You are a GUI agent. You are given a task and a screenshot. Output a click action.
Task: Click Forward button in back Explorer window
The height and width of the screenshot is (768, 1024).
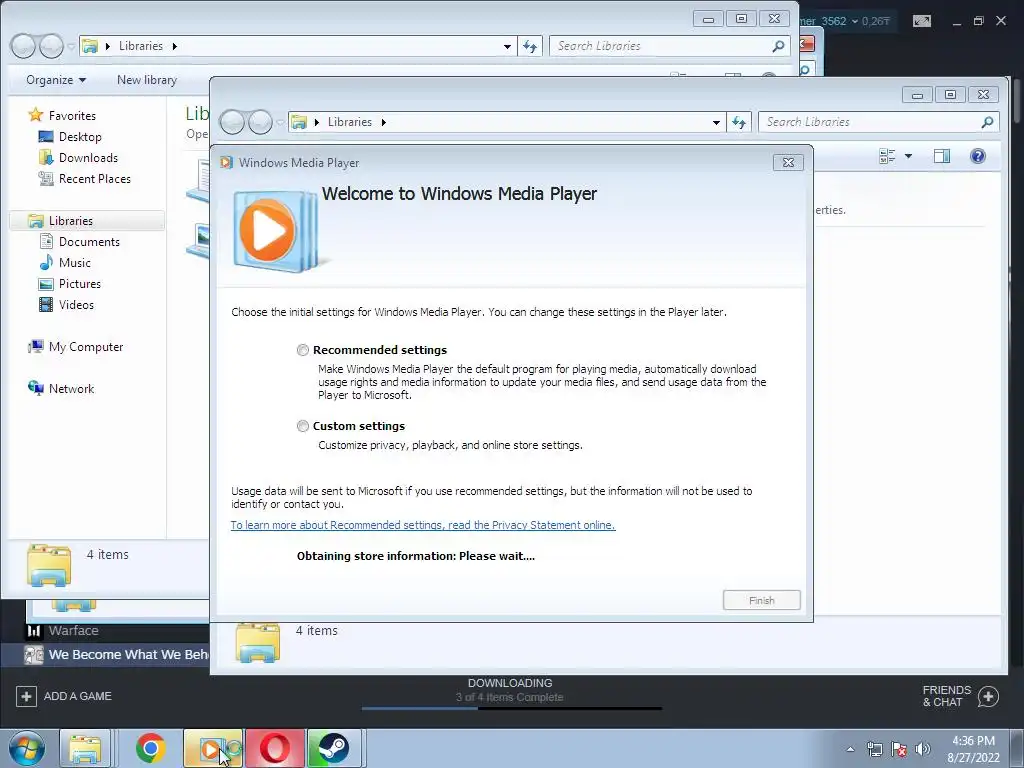[51, 46]
